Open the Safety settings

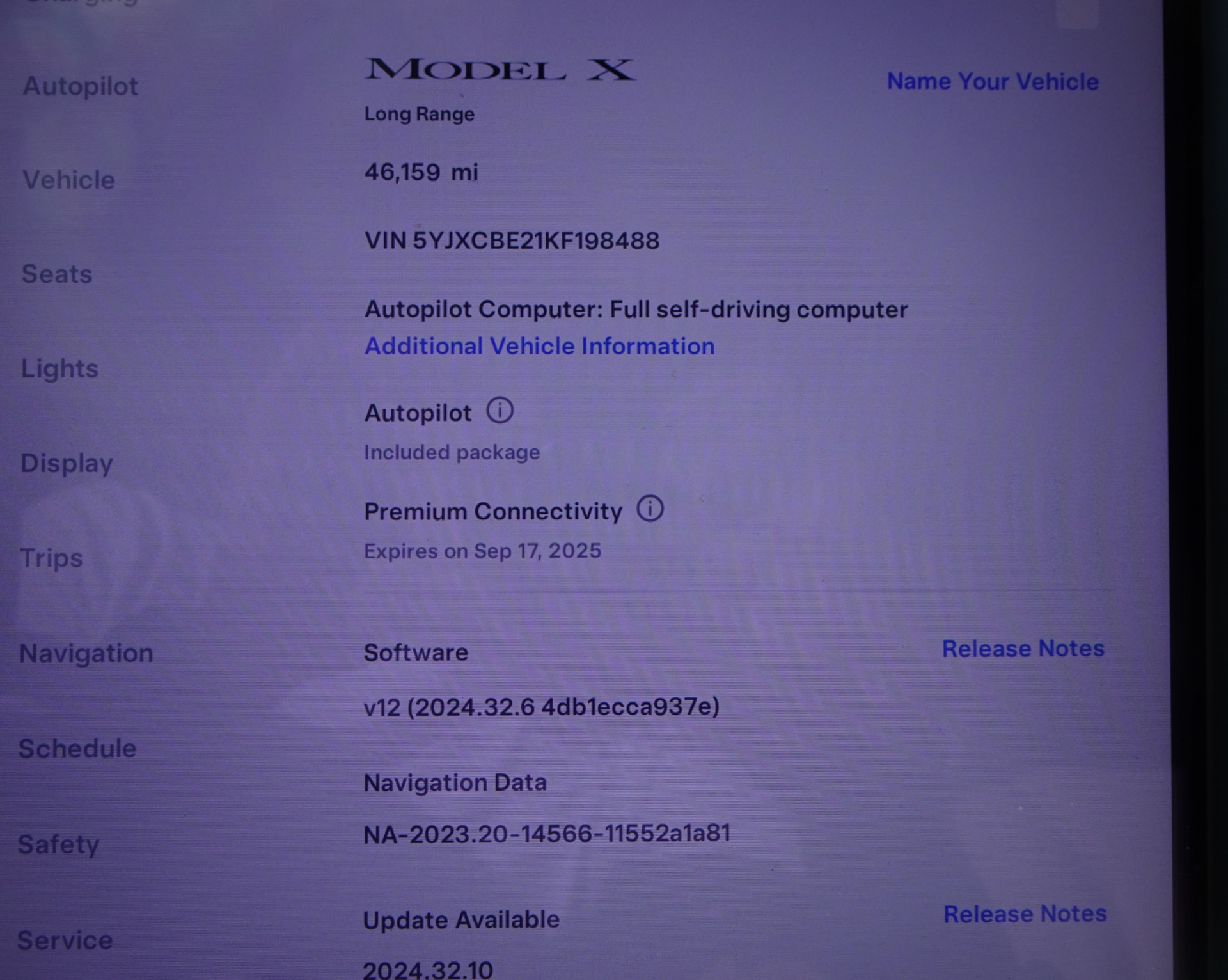58,844
